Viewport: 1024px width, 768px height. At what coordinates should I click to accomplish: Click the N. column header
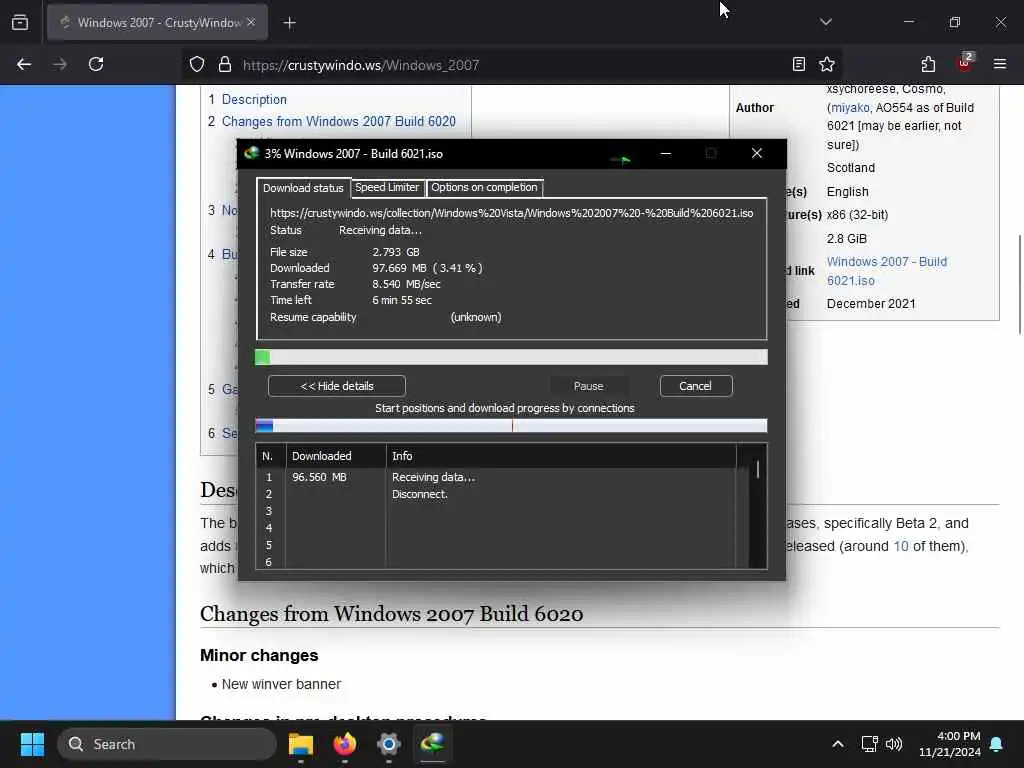270,456
